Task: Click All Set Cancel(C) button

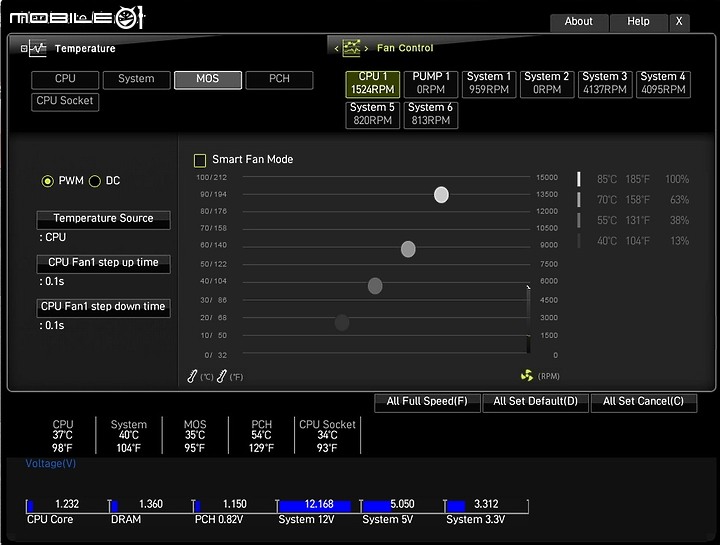Action: coord(644,402)
